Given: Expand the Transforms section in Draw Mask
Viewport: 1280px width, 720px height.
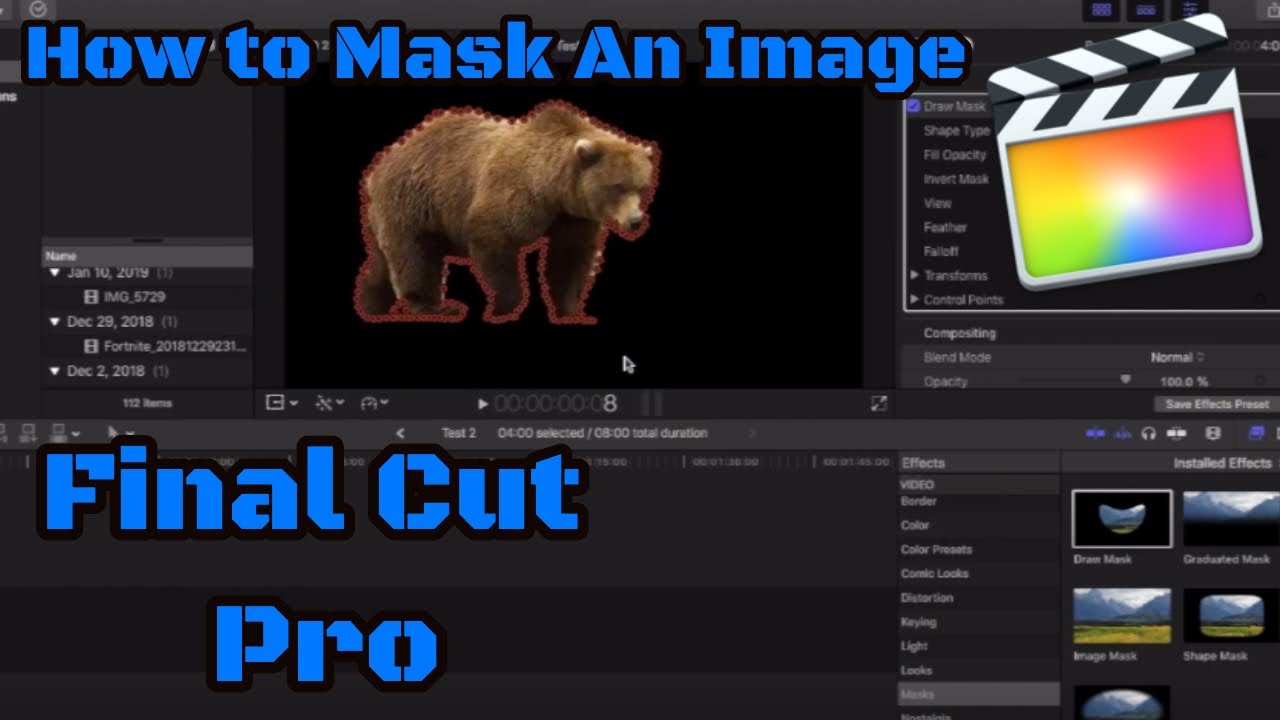Looking at the screenshot, I should [914, 275].
